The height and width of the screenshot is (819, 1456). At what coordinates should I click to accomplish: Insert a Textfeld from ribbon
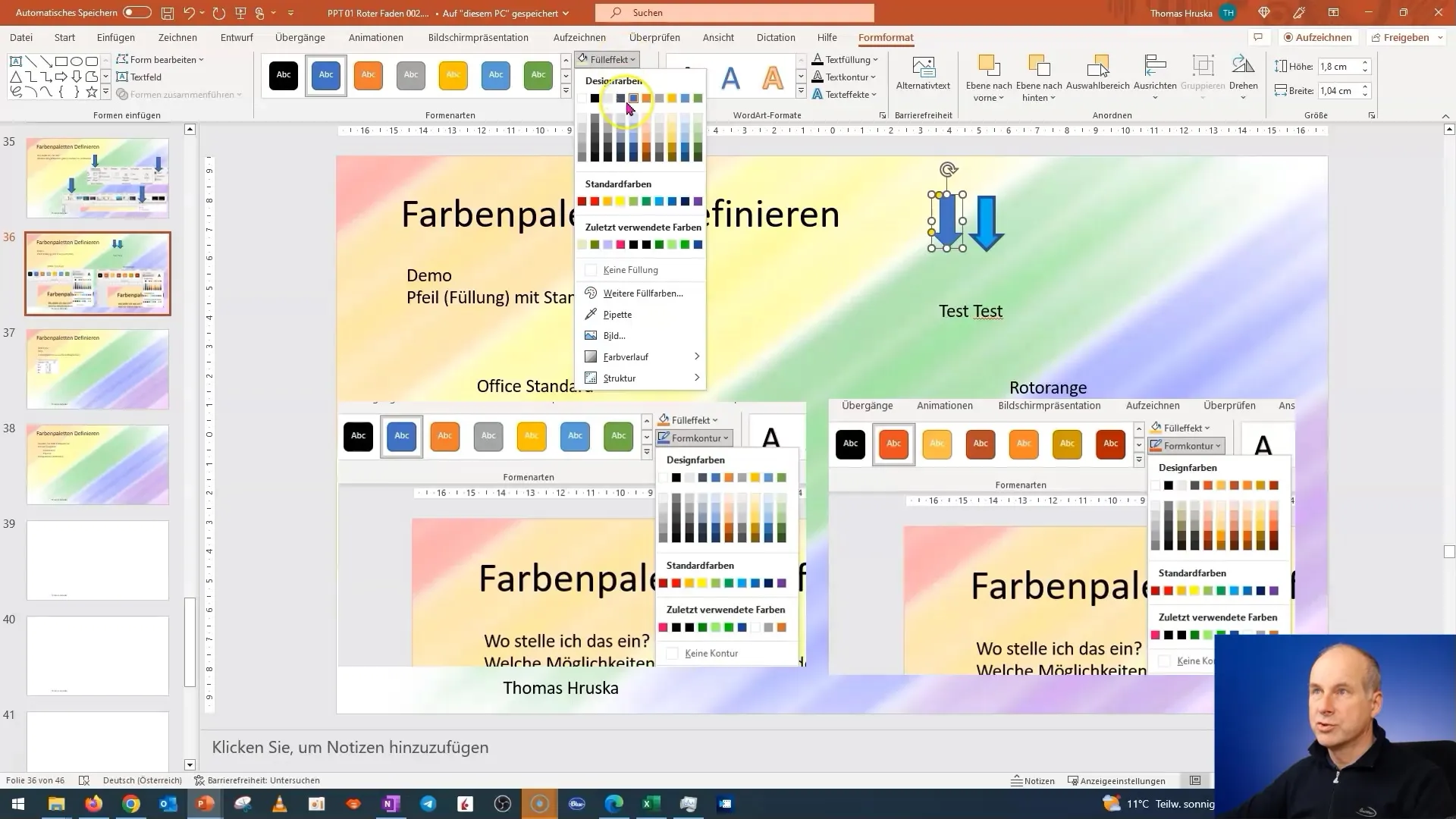(x=139, y=77)
